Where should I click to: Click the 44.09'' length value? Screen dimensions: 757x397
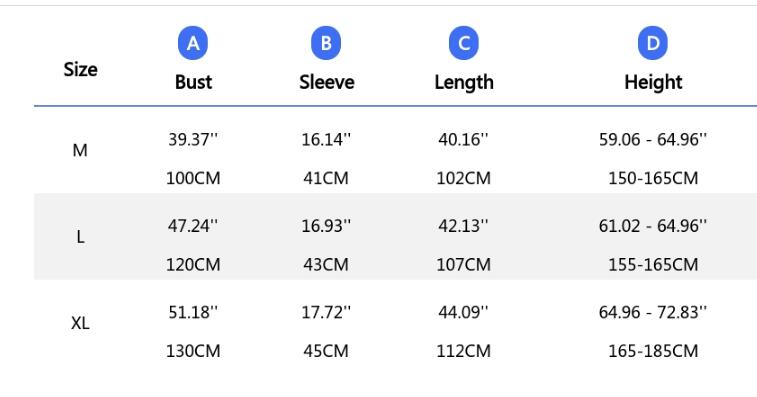(463, 312)
